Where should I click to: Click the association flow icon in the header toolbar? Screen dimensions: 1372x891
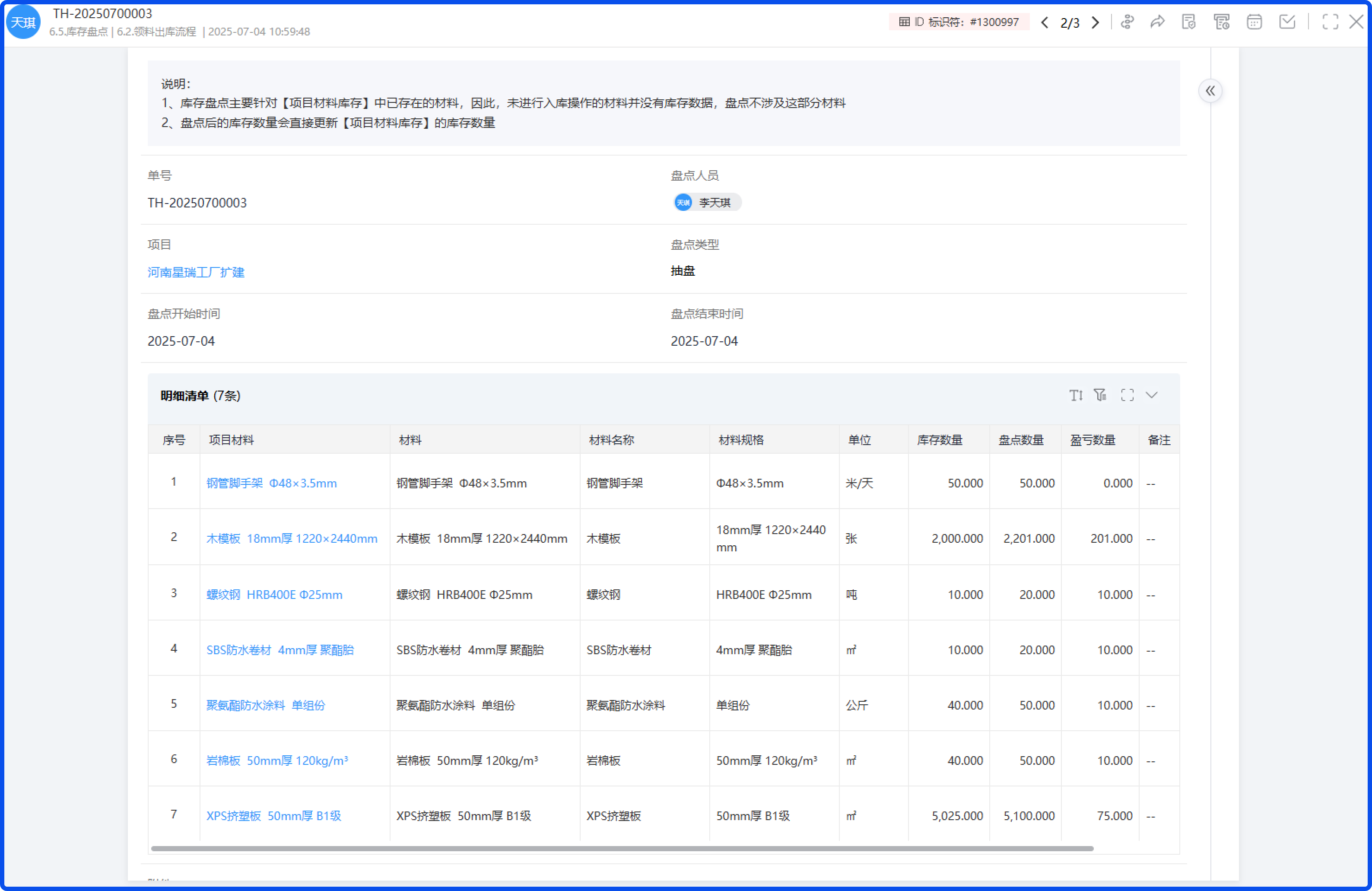1127,21
